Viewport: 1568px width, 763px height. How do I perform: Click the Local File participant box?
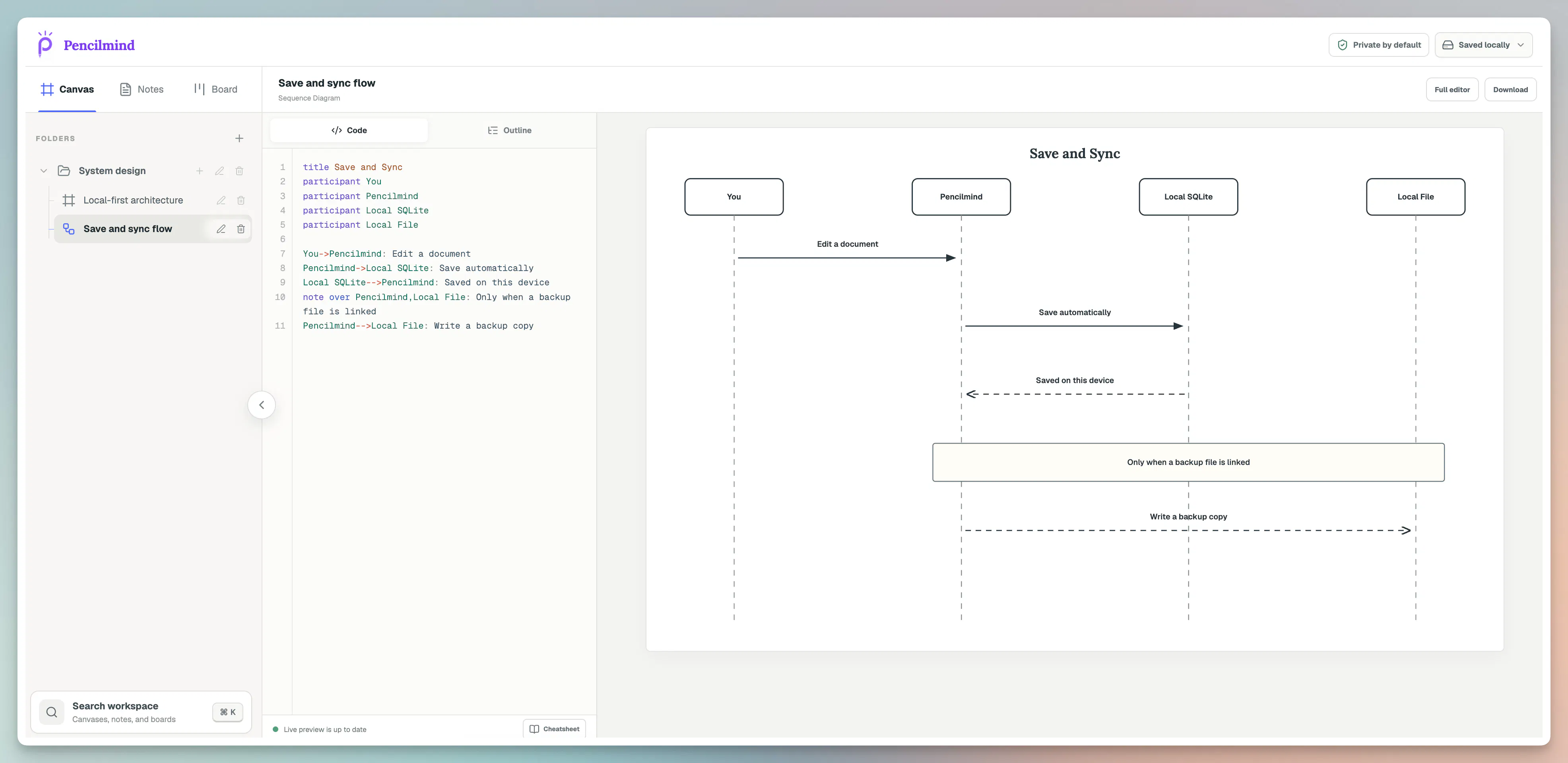pos(1416,197)
